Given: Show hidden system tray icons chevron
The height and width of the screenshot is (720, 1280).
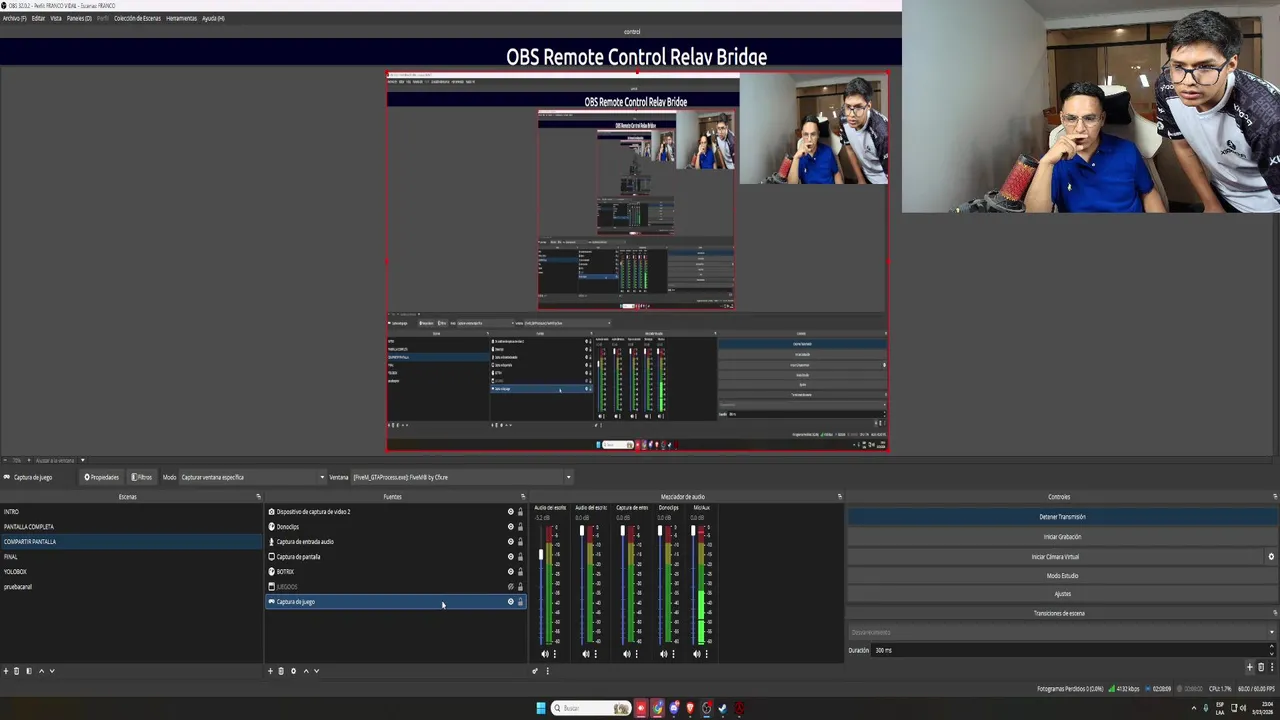Looking at the screenshot, I should click(x=1193, y=708).
